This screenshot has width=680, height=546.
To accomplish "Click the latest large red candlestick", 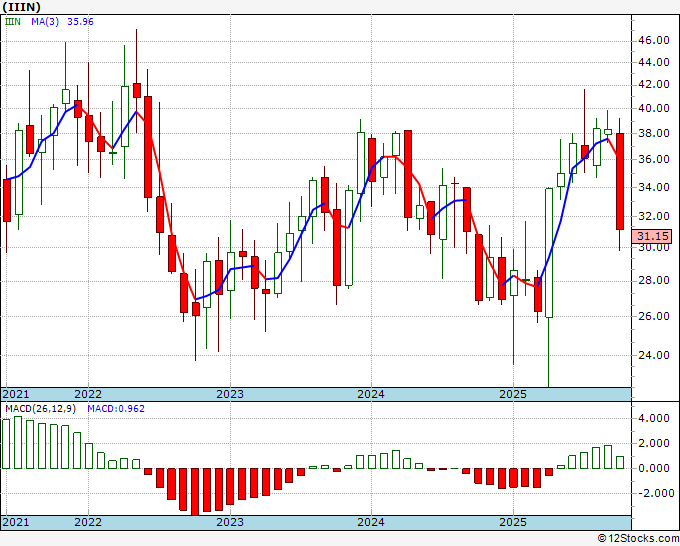I will coord(620,181).
